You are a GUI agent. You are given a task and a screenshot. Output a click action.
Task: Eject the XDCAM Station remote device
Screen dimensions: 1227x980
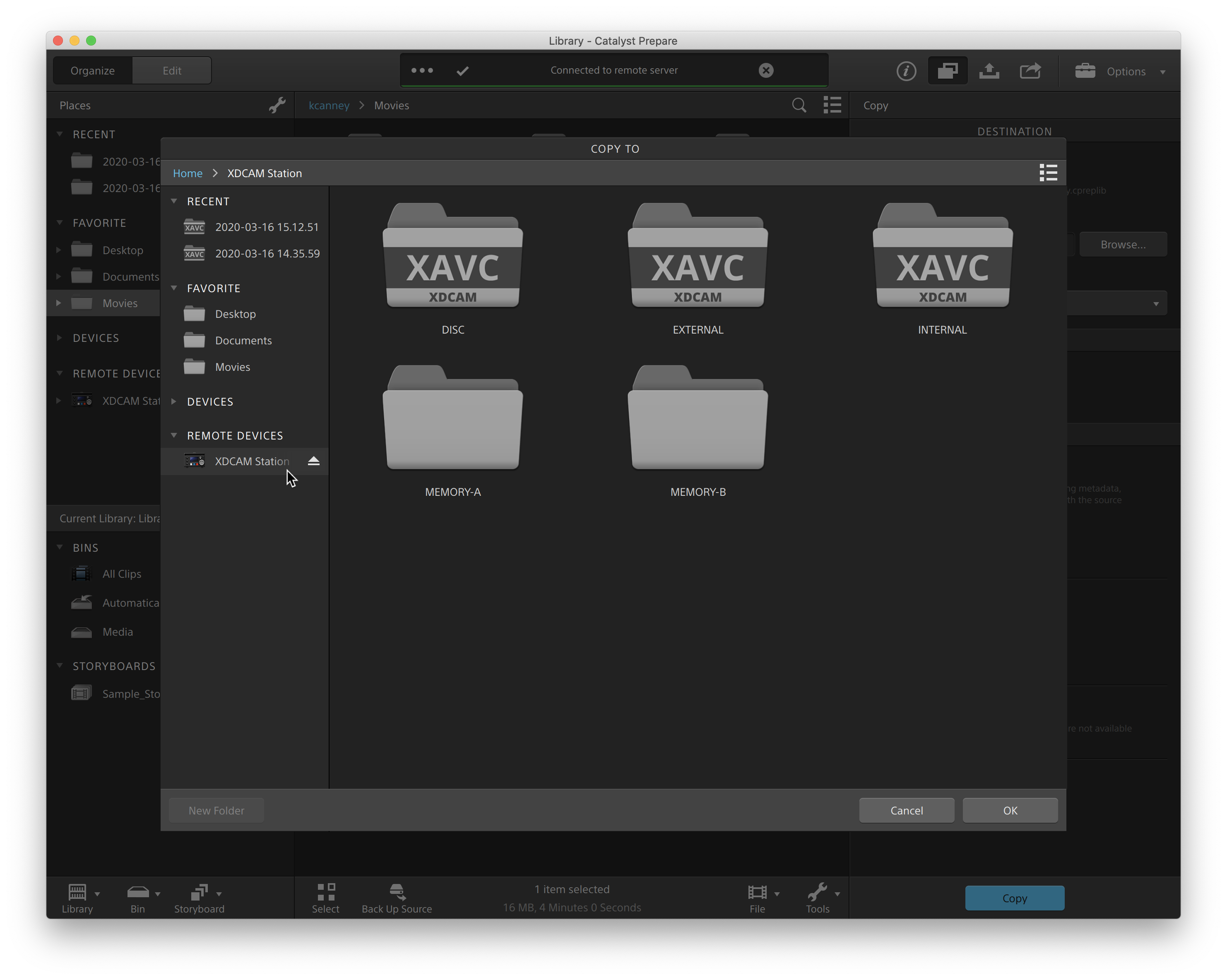313,461
